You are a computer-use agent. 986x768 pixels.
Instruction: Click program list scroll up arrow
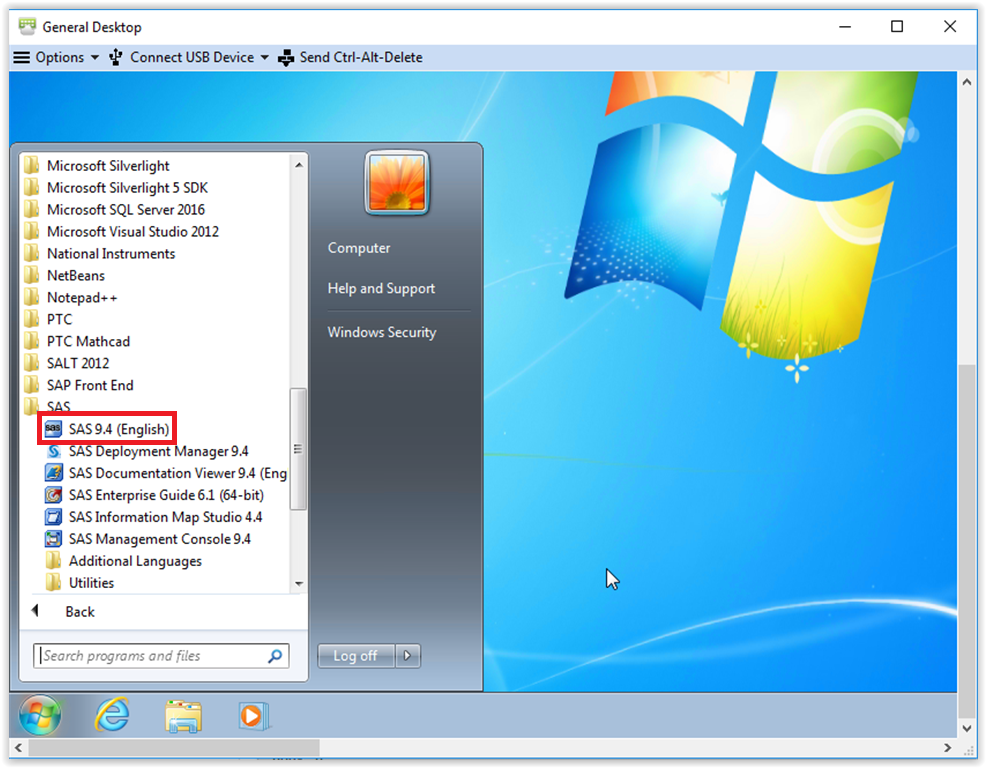click(299, 165)
